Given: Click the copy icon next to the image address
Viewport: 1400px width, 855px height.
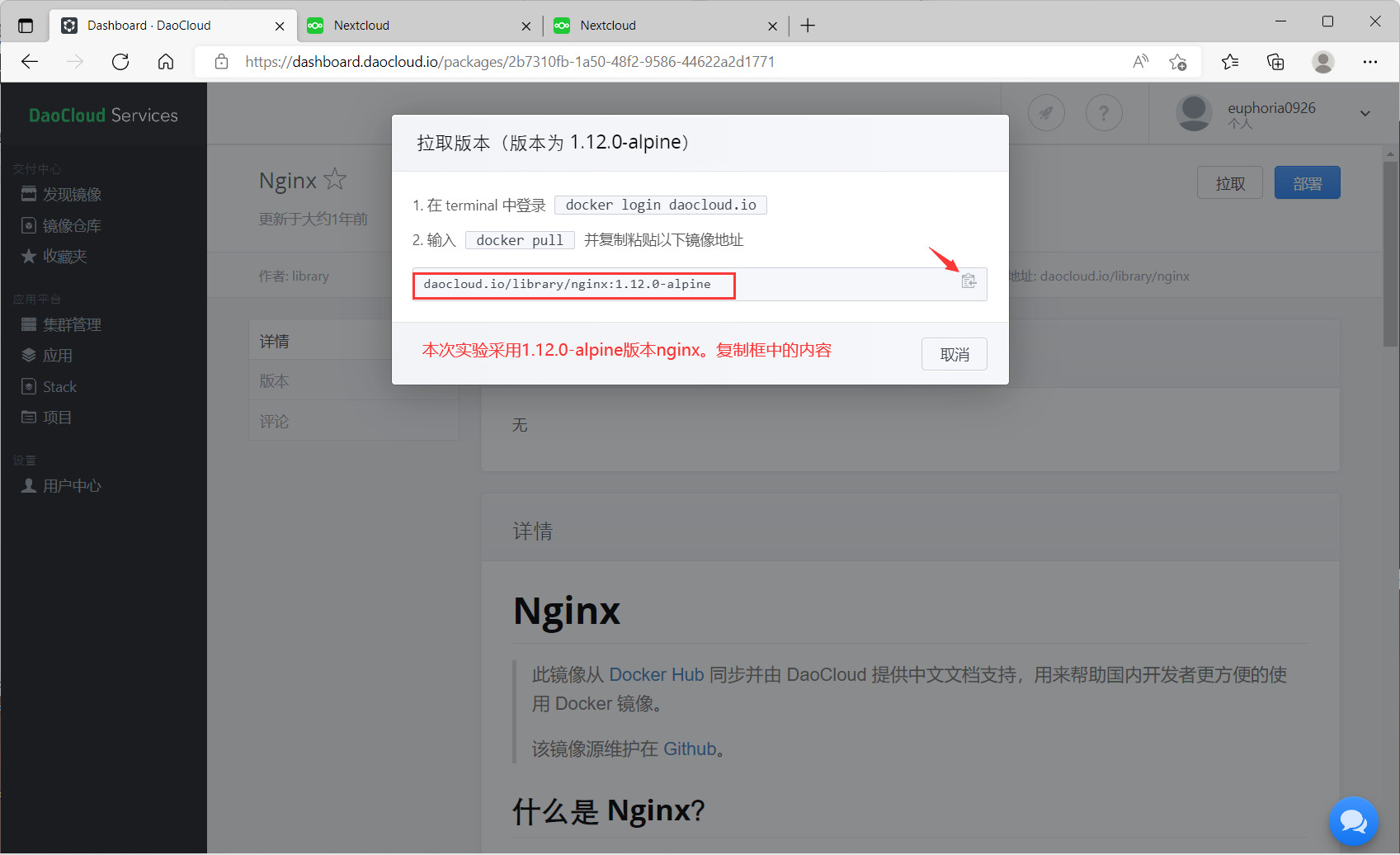Looking at the screenshot, I should click(x=969, y=281).
